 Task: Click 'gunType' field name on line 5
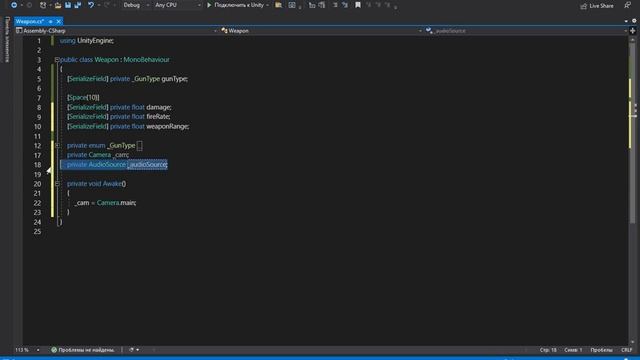[174, 79]
